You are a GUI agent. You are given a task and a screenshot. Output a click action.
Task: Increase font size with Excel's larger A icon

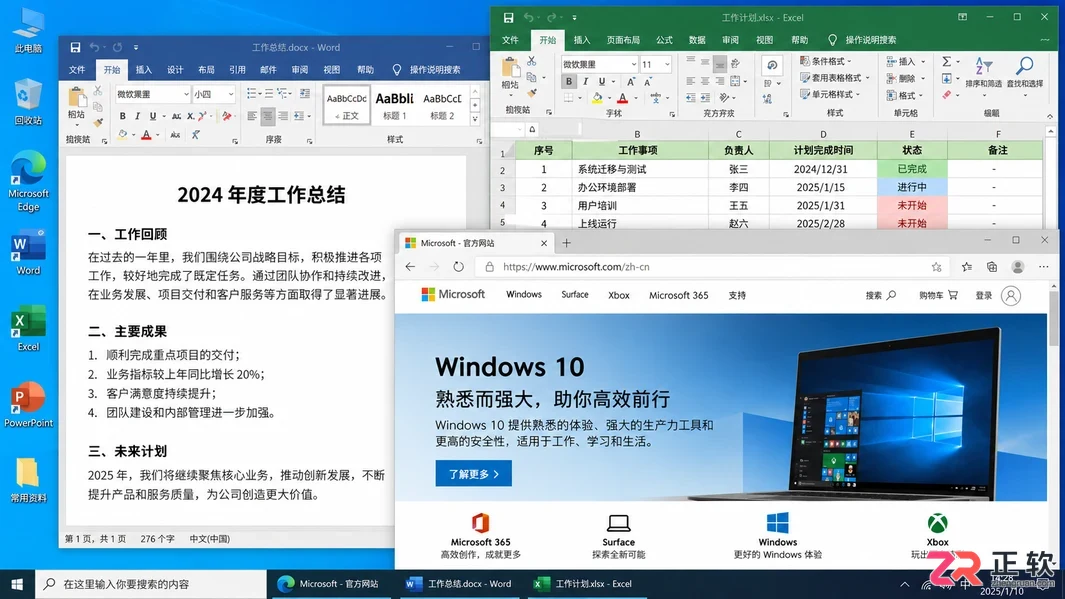(631, 81)
